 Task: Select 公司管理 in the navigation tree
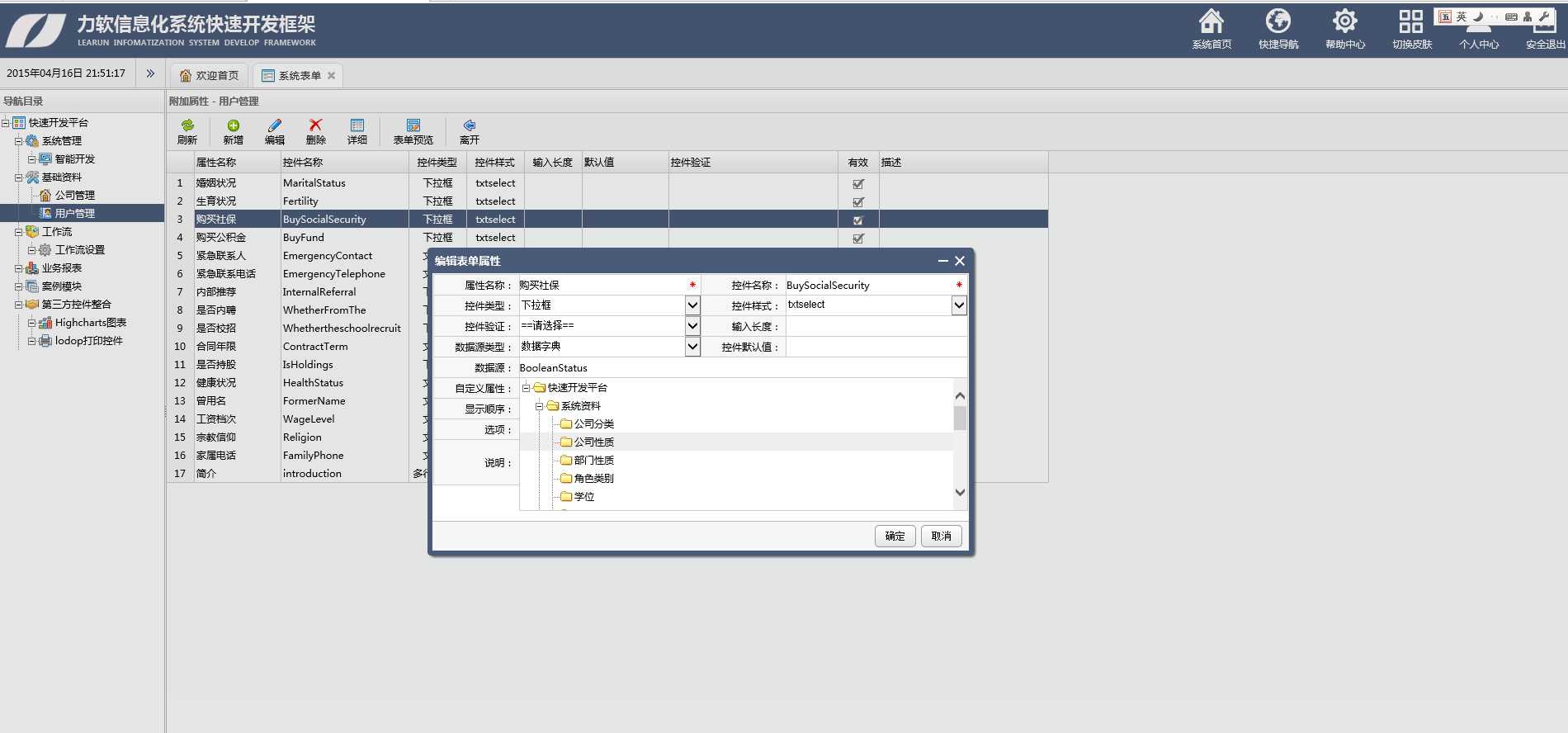pyautogui.click(x=74, y=195)
